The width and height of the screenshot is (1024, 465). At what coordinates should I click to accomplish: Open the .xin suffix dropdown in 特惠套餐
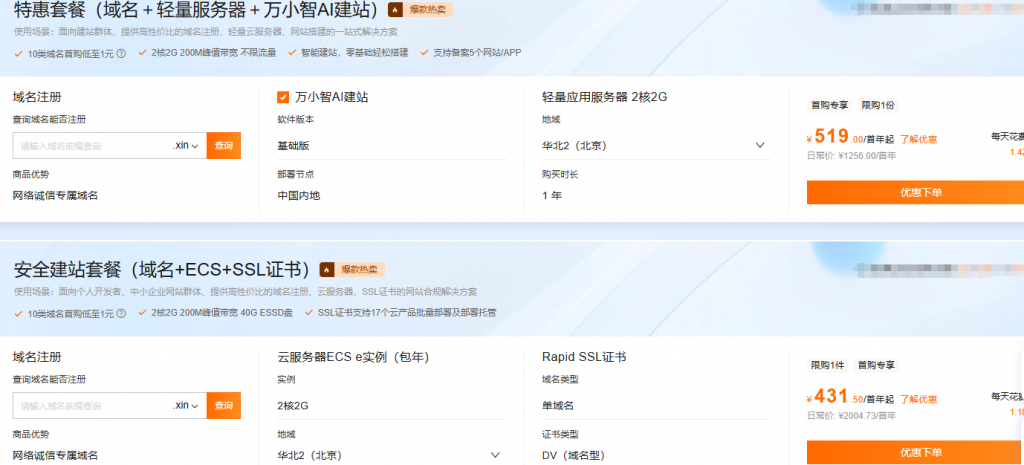pyautogui.click(x=187, y=146)
